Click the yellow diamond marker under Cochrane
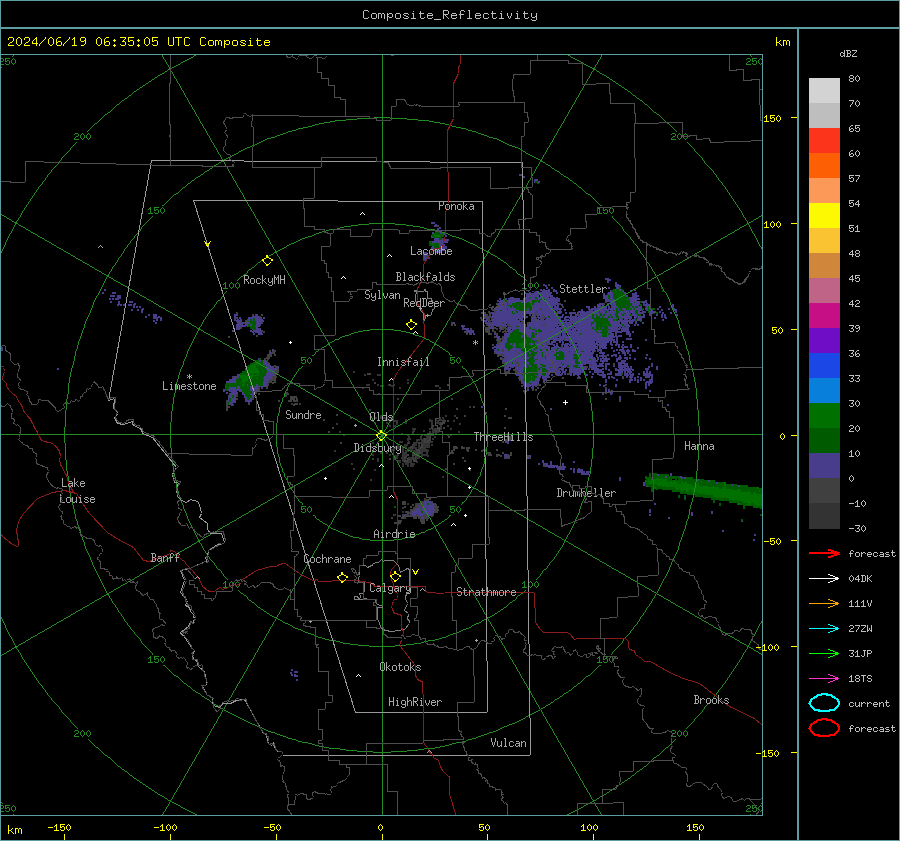900x841 pixels. pos(343,577)
